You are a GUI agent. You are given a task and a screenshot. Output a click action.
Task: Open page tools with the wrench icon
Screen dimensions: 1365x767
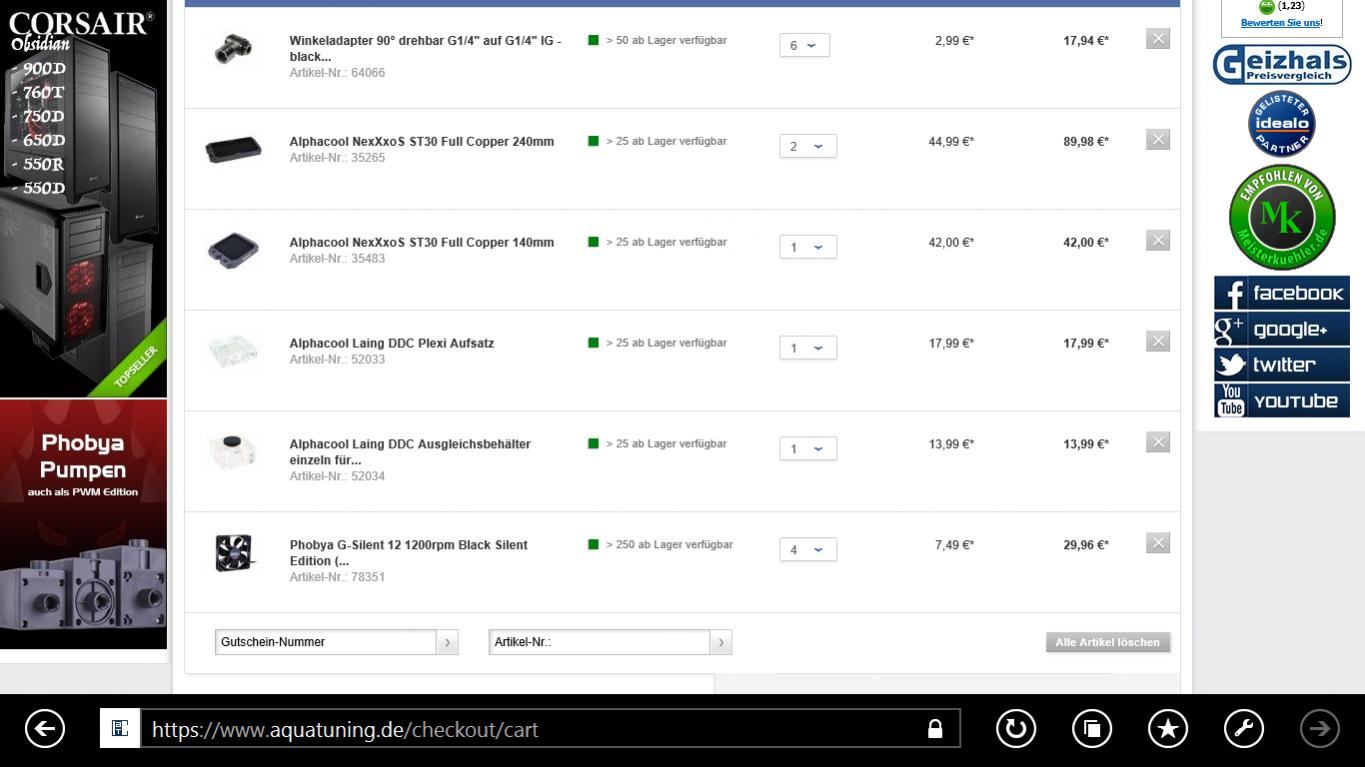point(1244,729)
